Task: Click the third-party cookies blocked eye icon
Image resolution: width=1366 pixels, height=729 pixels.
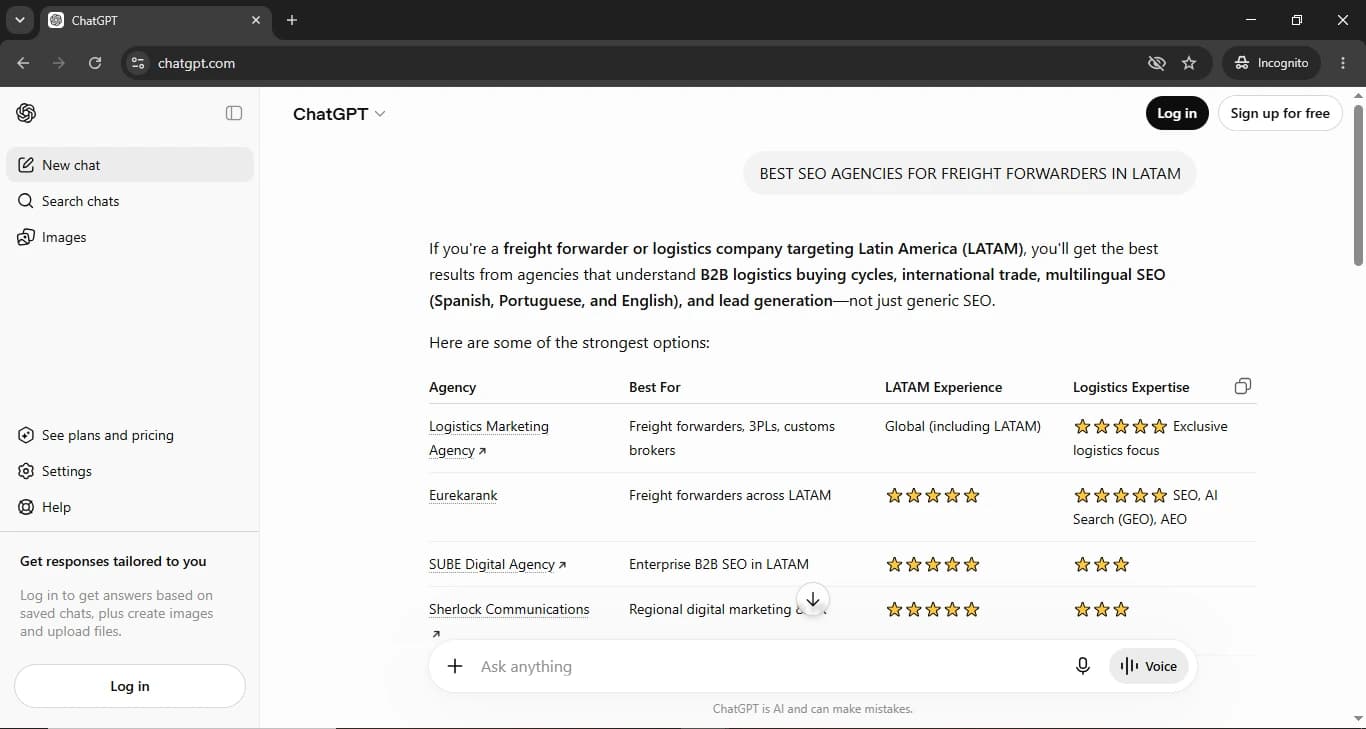Action: (x=1157, y=63)
